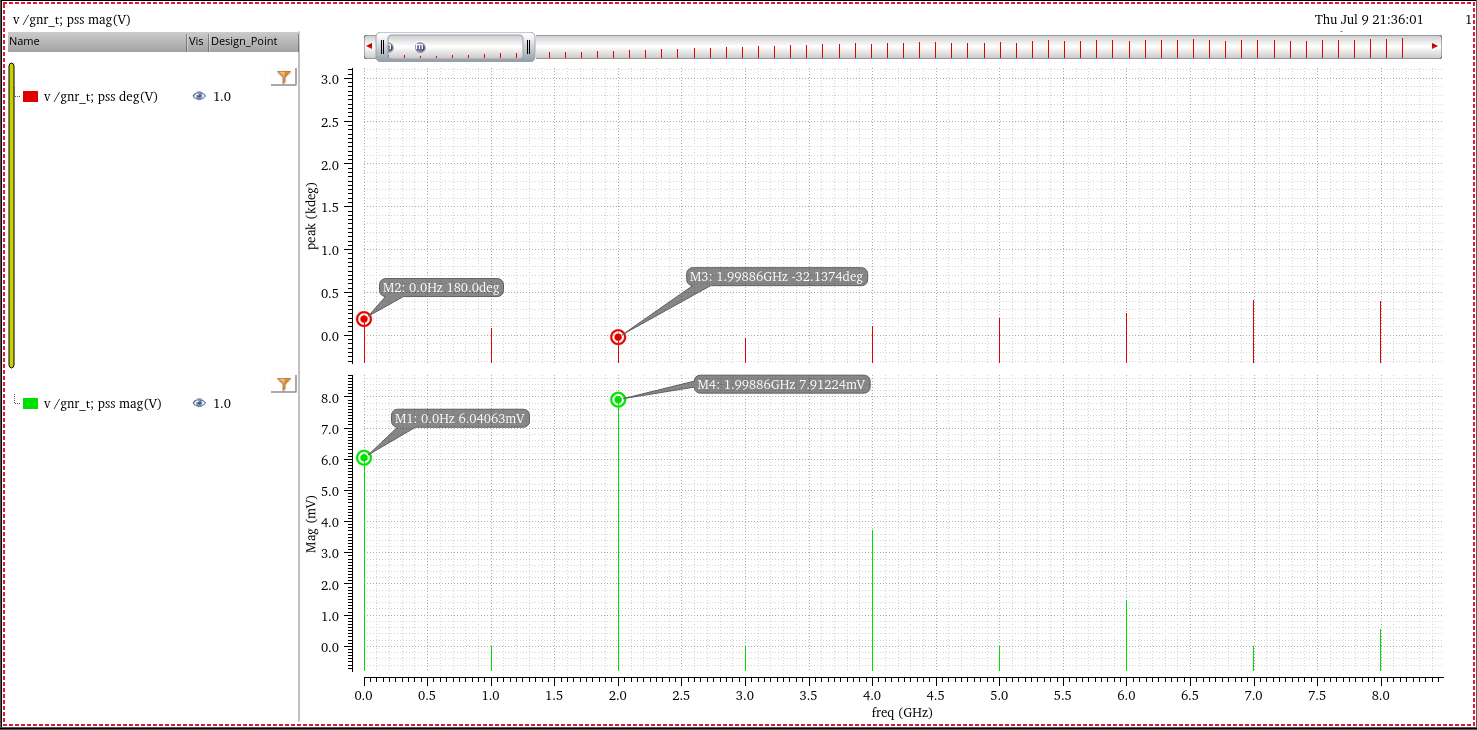
Task: Select the 'v /gnr_t; pss deg(V)' trace entry
Action: point(100,96)
